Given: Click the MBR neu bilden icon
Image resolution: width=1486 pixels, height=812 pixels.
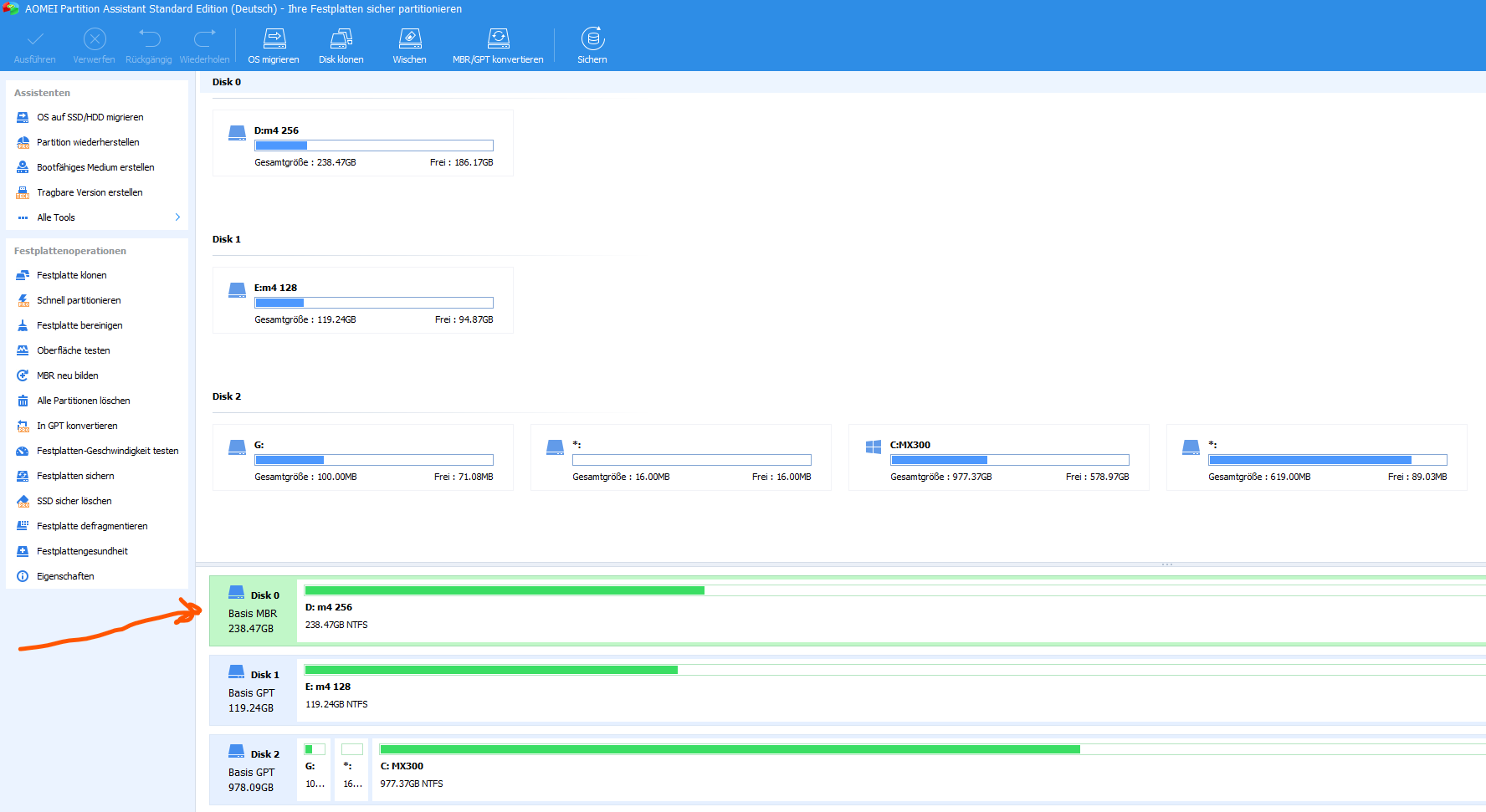Looking at the screenshot, I should click(23, 375).
